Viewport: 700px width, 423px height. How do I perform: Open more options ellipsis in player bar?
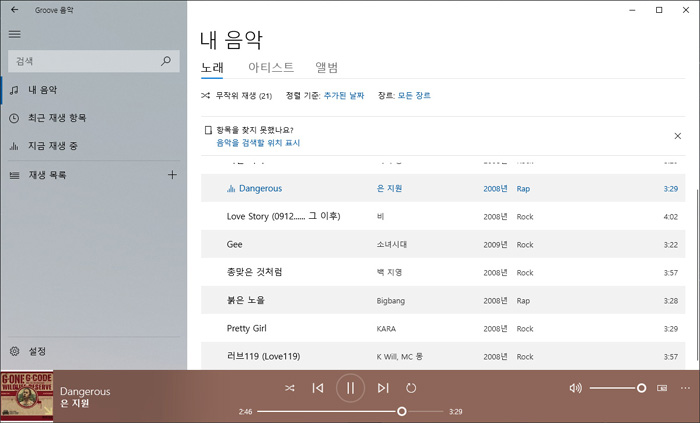tap(685, 388)
